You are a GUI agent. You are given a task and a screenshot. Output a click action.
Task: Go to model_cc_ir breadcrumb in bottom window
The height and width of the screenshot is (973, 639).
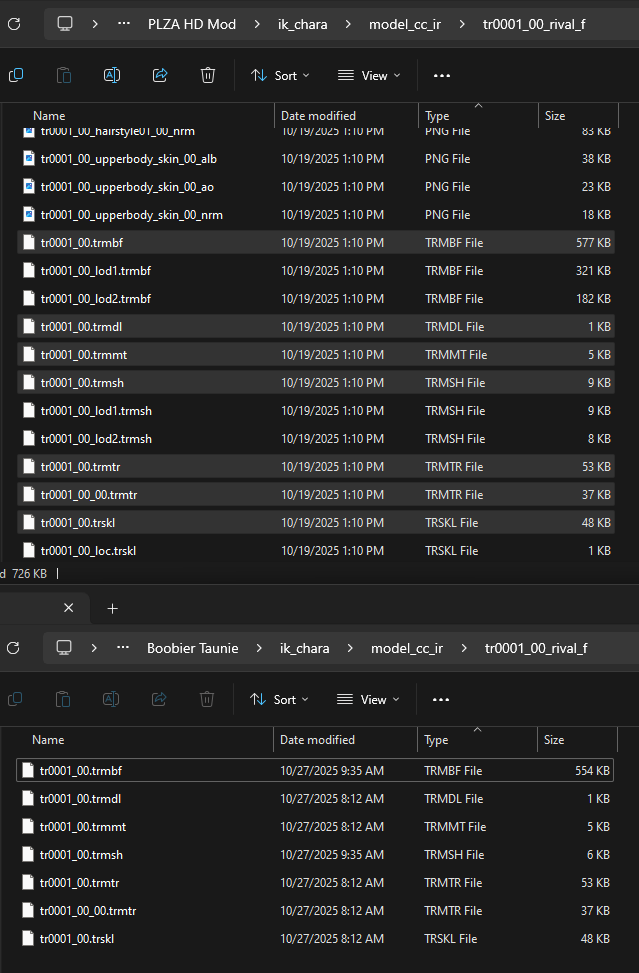click(x=407, y=648)
